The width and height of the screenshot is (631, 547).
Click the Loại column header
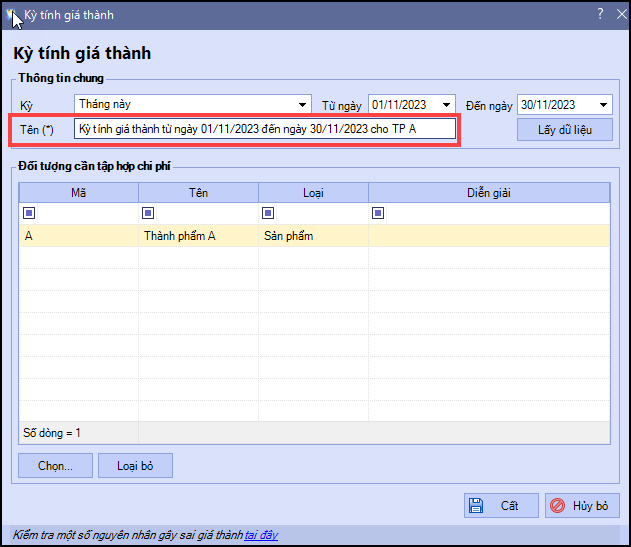313,192
